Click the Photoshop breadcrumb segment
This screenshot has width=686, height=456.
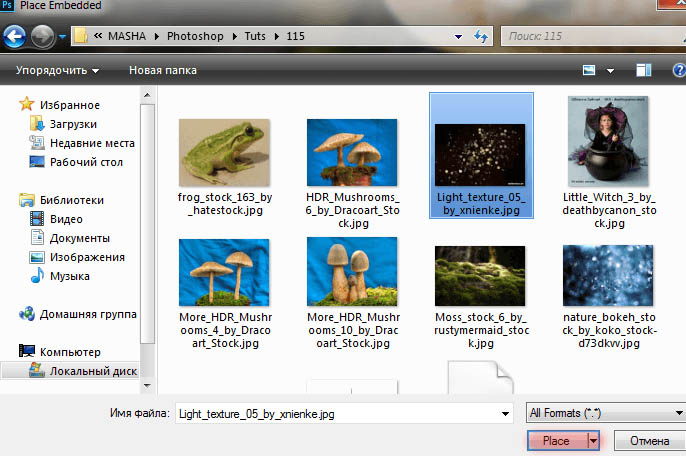click(195, 36)
